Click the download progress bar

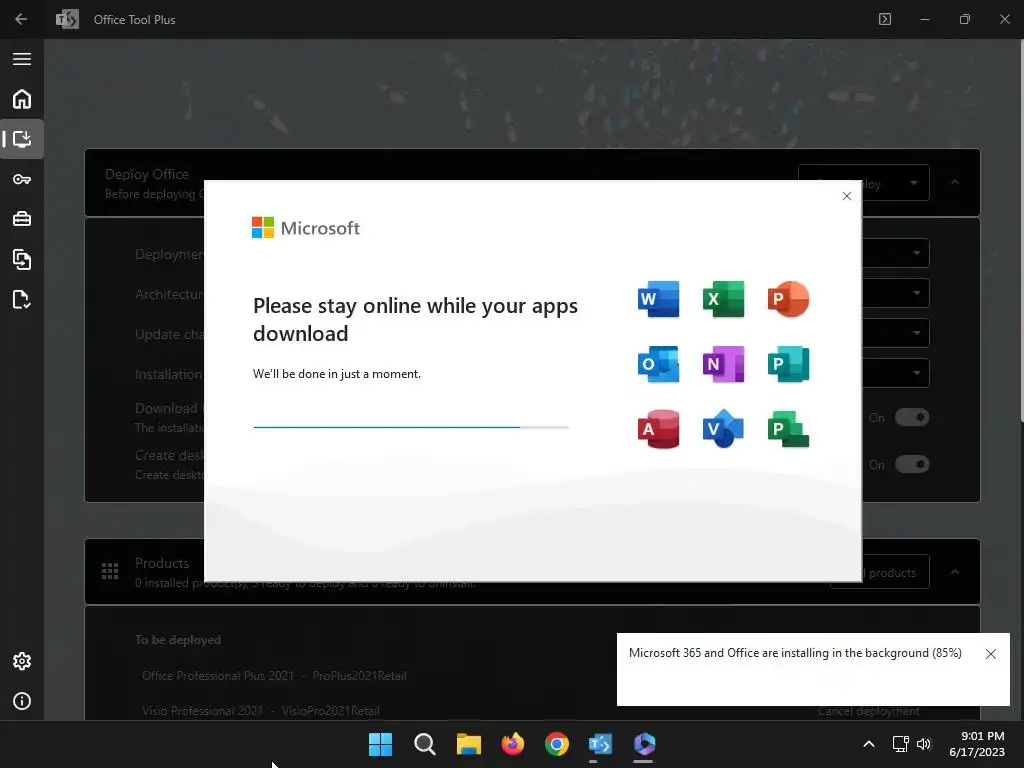(x=411, y=427)
